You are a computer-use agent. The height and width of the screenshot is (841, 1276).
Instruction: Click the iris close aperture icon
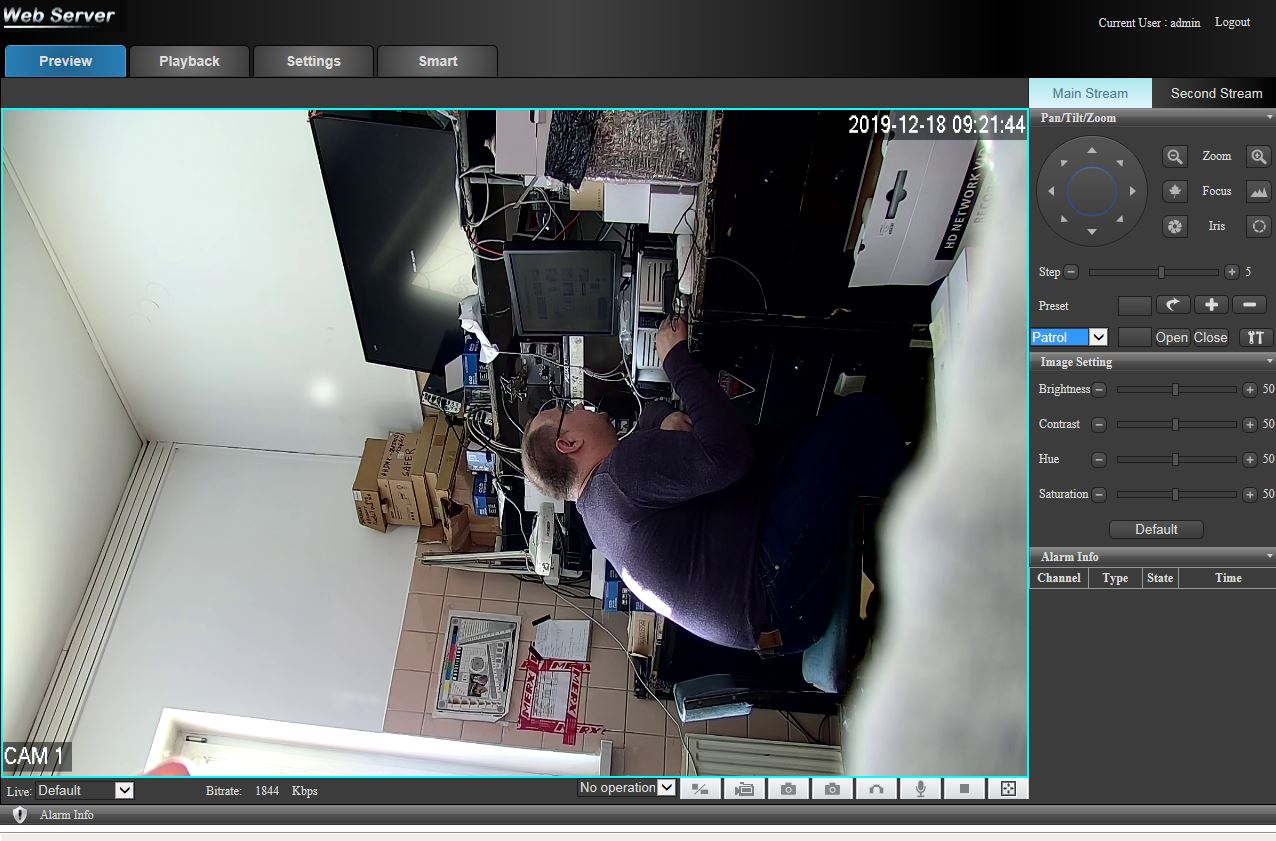pyautogui.click(x=1175, y=226)
